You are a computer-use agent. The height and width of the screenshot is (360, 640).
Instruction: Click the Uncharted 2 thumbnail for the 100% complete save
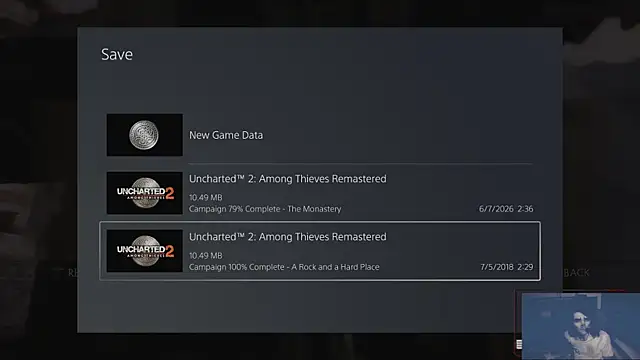point(144,251)
